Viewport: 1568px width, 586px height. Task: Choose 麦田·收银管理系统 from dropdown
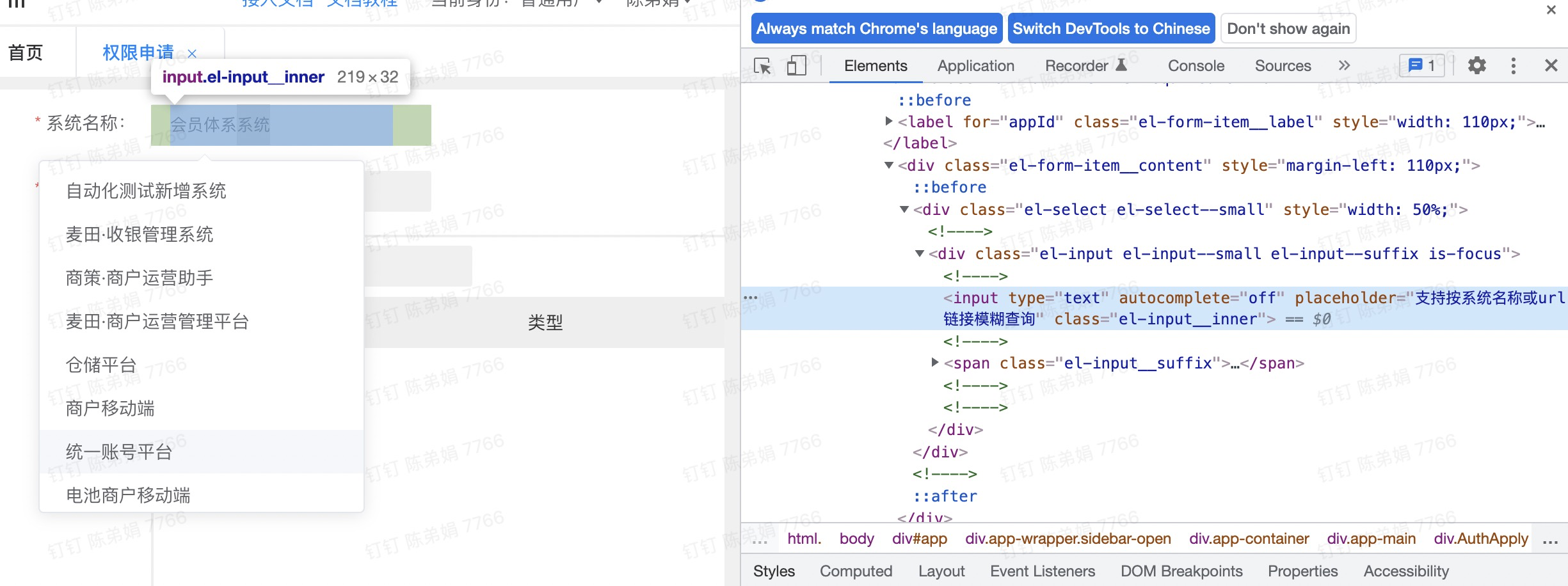202,234
